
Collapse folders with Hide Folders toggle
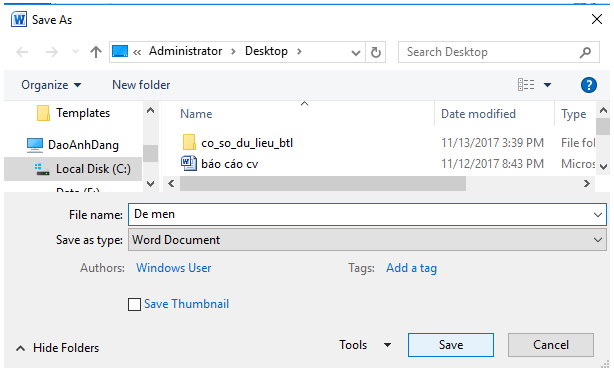click(58, 348)
